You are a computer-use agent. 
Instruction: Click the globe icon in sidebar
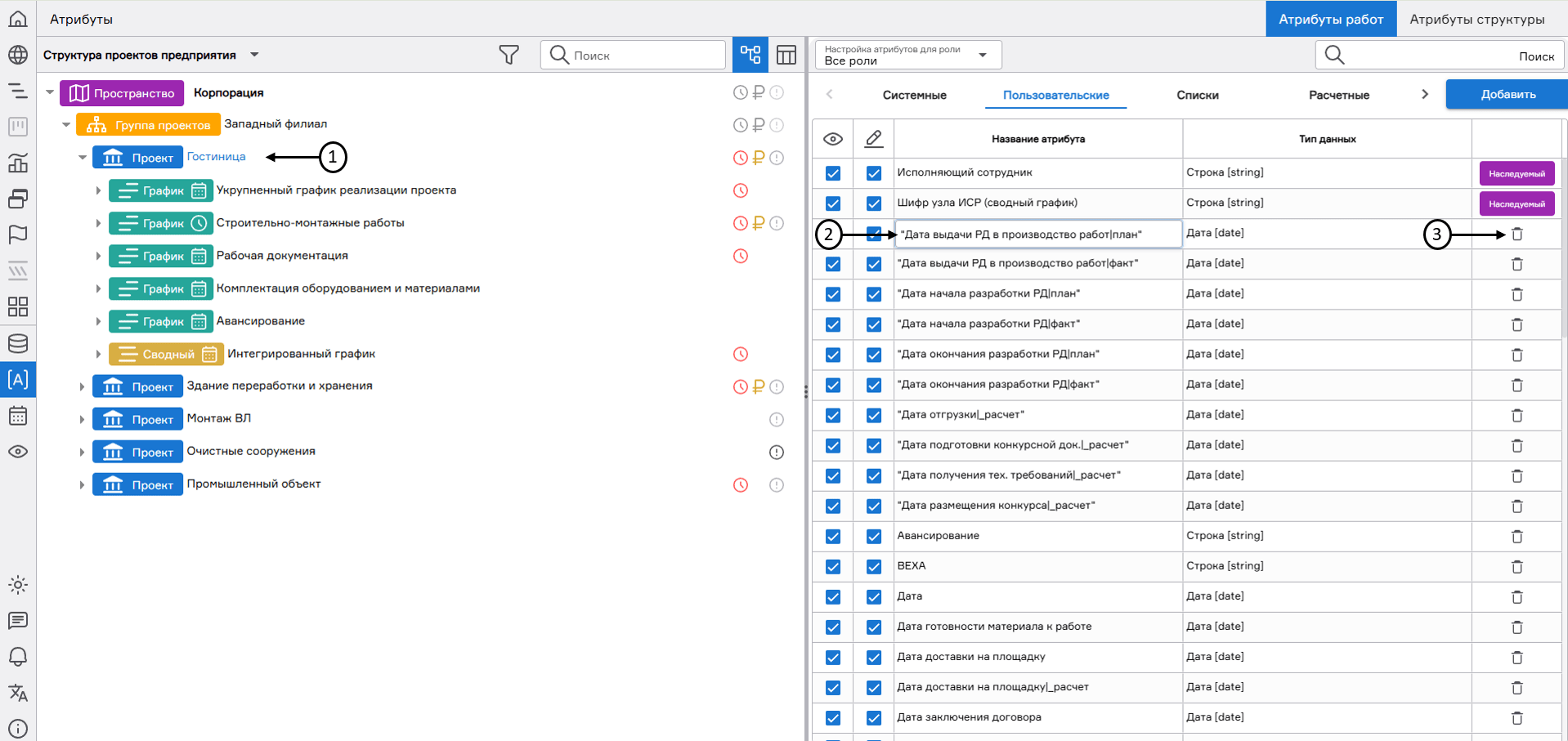tap(18, 55)
